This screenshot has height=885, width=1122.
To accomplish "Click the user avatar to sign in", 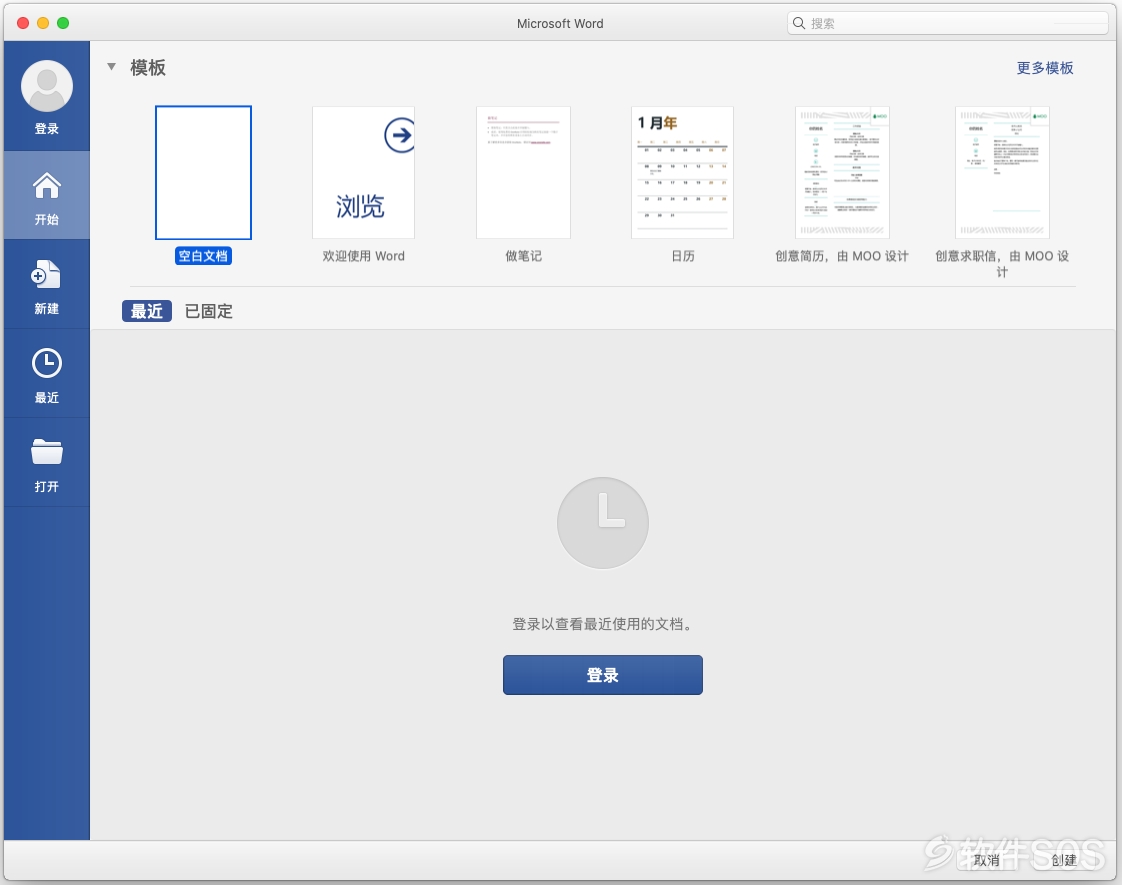I will click(47, 86).
